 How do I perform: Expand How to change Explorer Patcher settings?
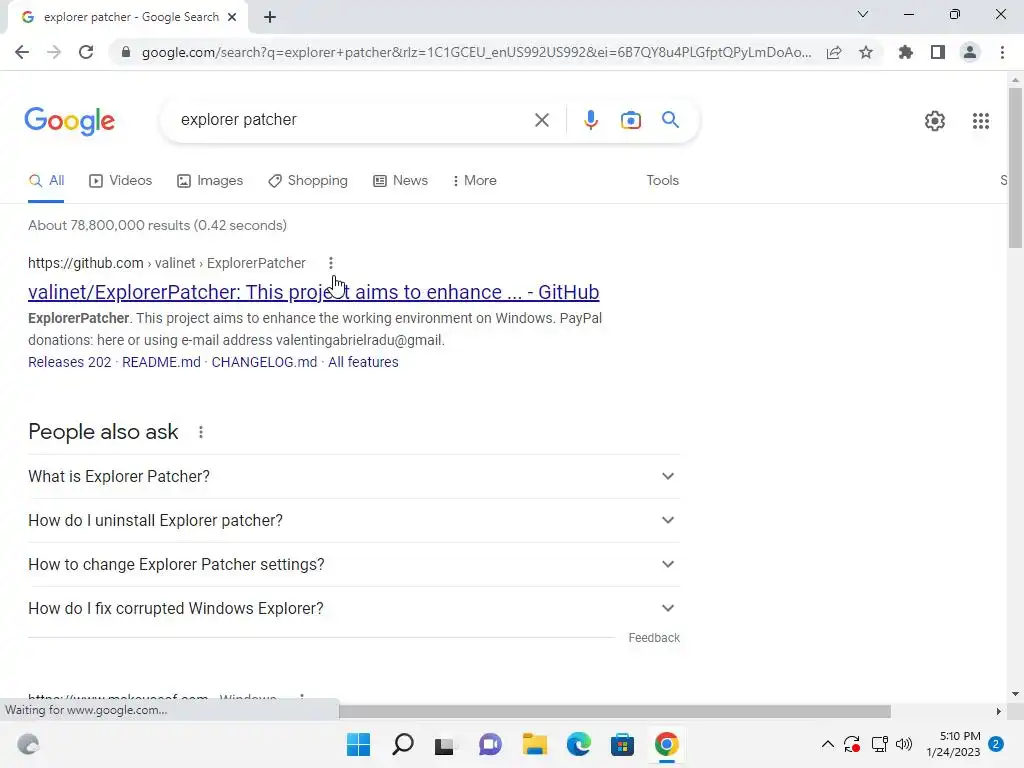354,564
